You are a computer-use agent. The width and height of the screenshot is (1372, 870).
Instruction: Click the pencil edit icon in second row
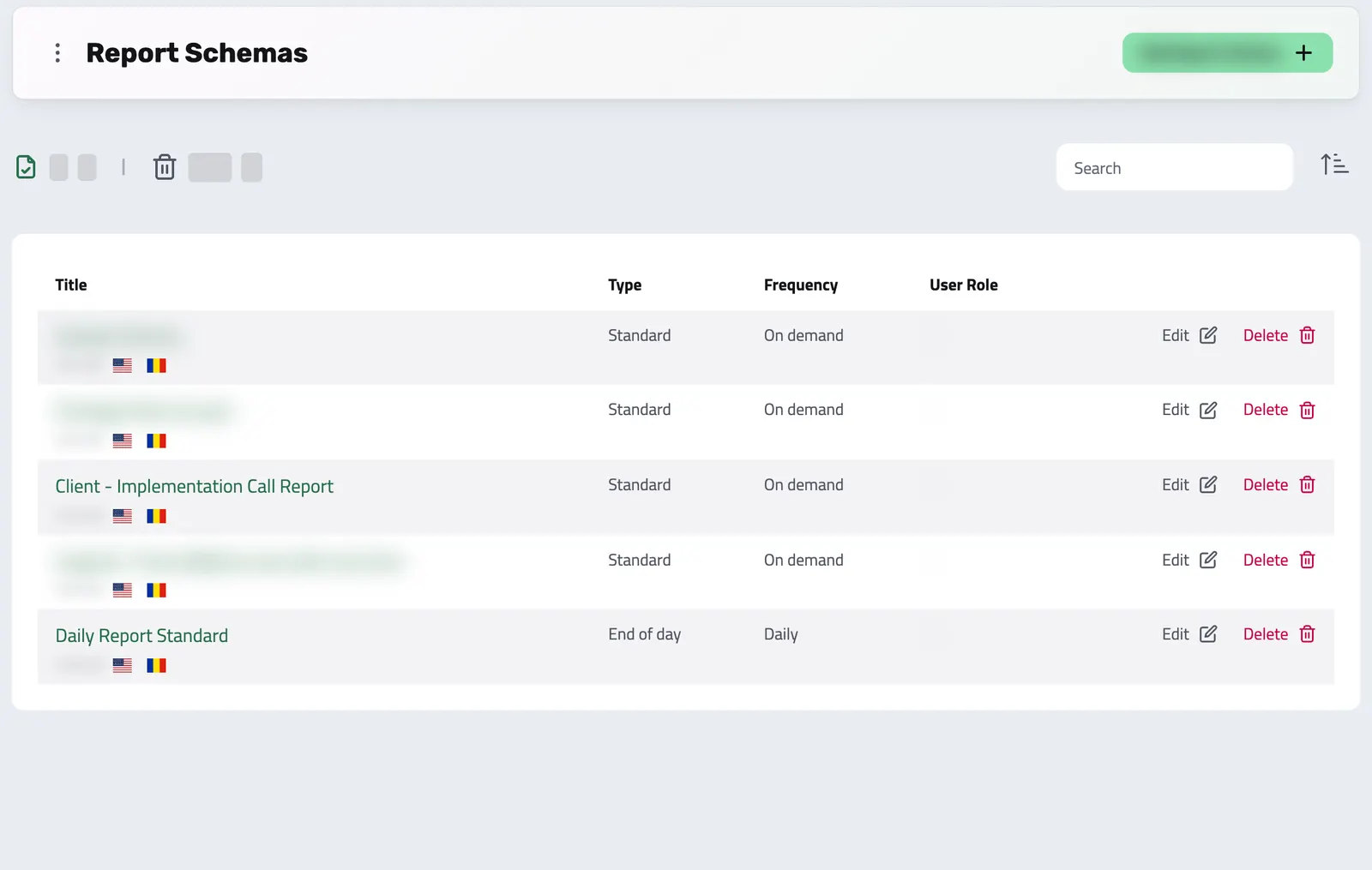(x=1208, y=410)
